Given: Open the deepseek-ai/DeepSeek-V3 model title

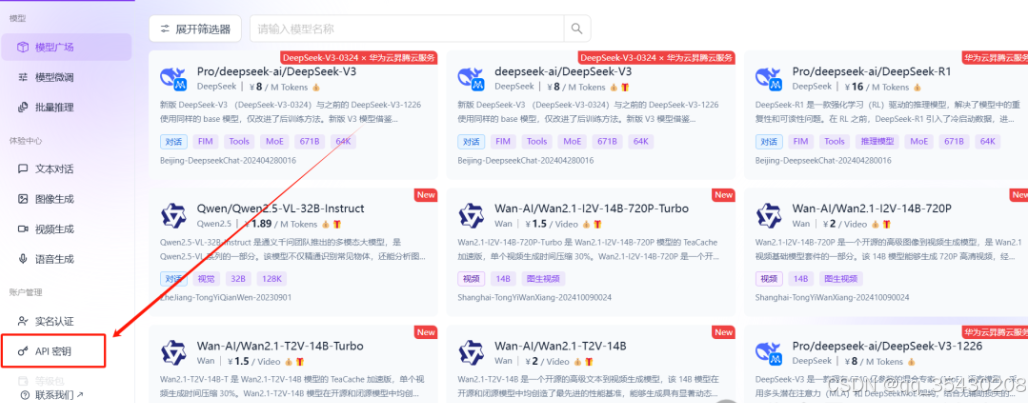Looking at the screenshot, I should [563, 72].
